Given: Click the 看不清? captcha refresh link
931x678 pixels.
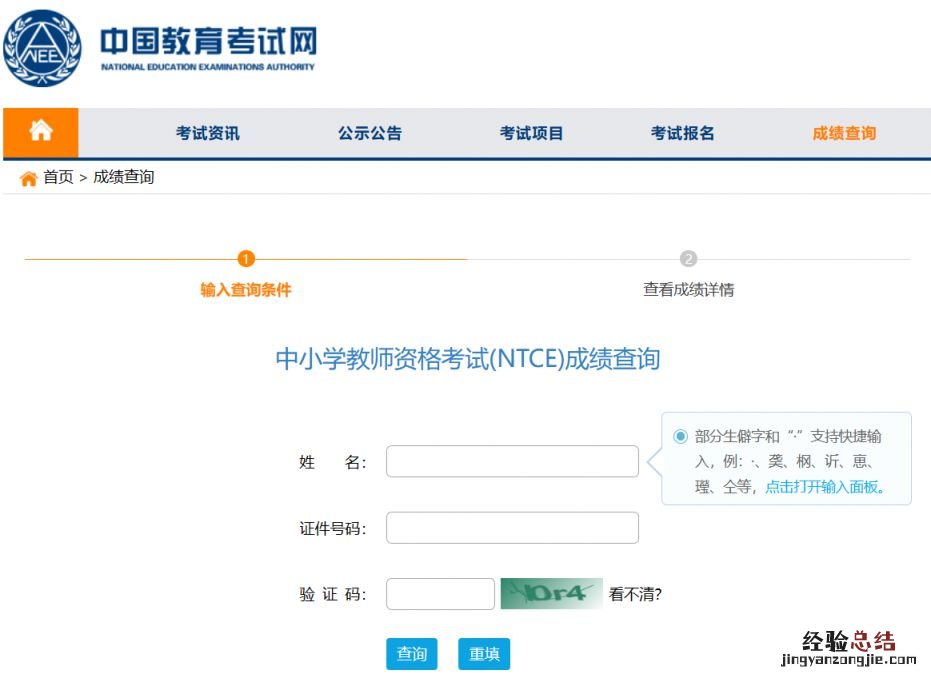Looking at the screenshot, I should pos(635,594).
